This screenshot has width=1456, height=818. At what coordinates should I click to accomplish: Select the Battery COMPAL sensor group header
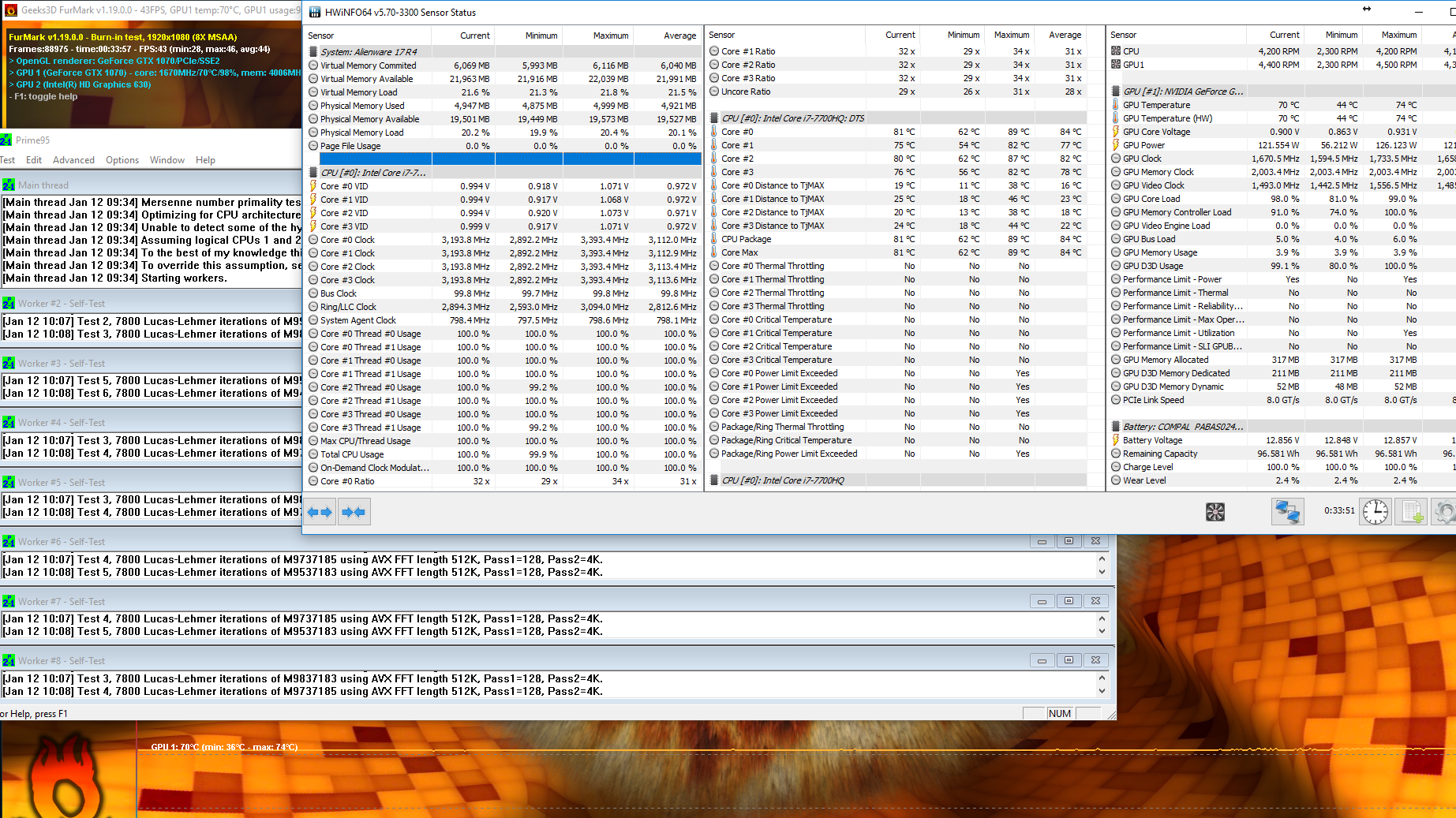1182,427
